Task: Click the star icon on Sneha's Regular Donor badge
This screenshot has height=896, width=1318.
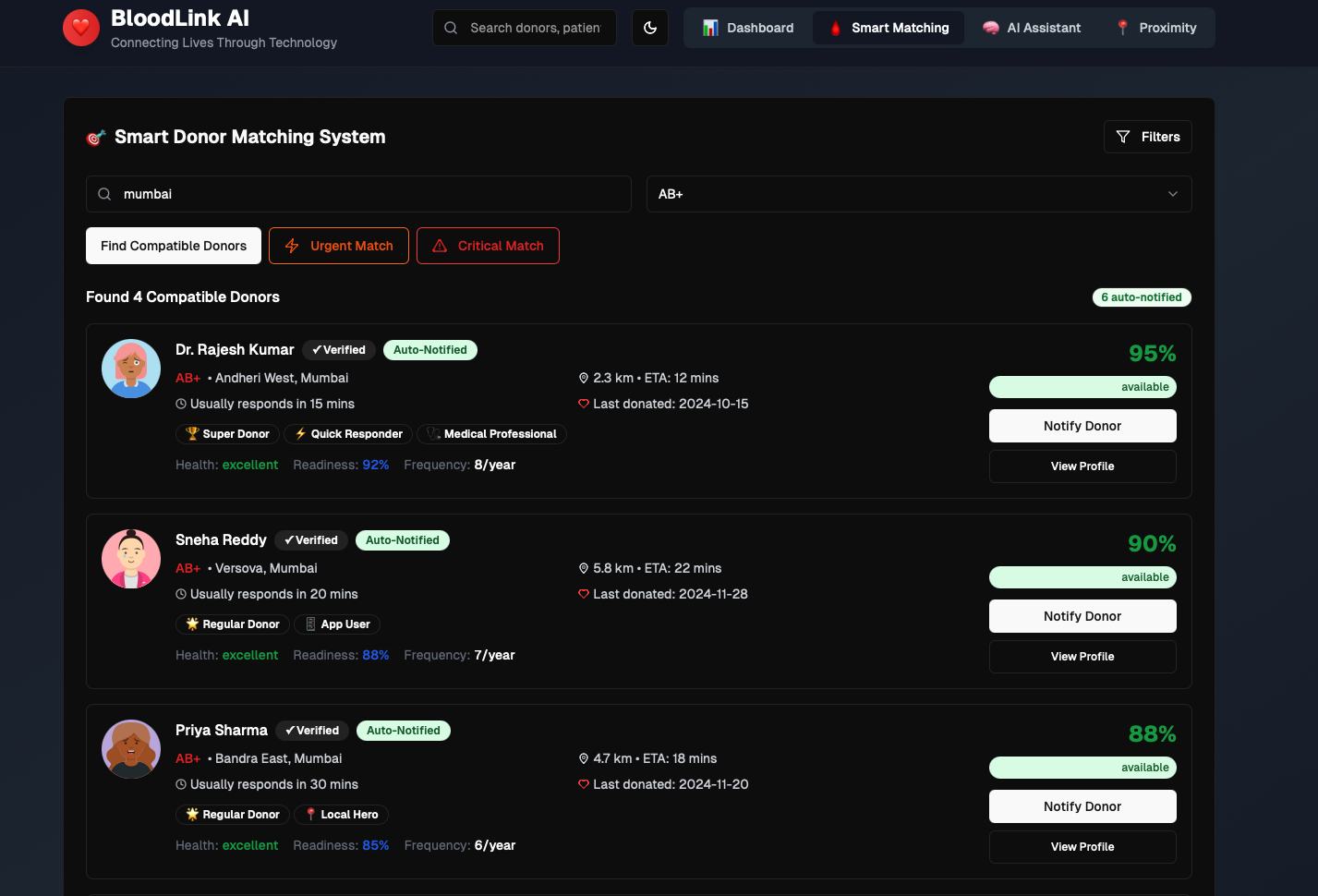Action: (192, 624)
